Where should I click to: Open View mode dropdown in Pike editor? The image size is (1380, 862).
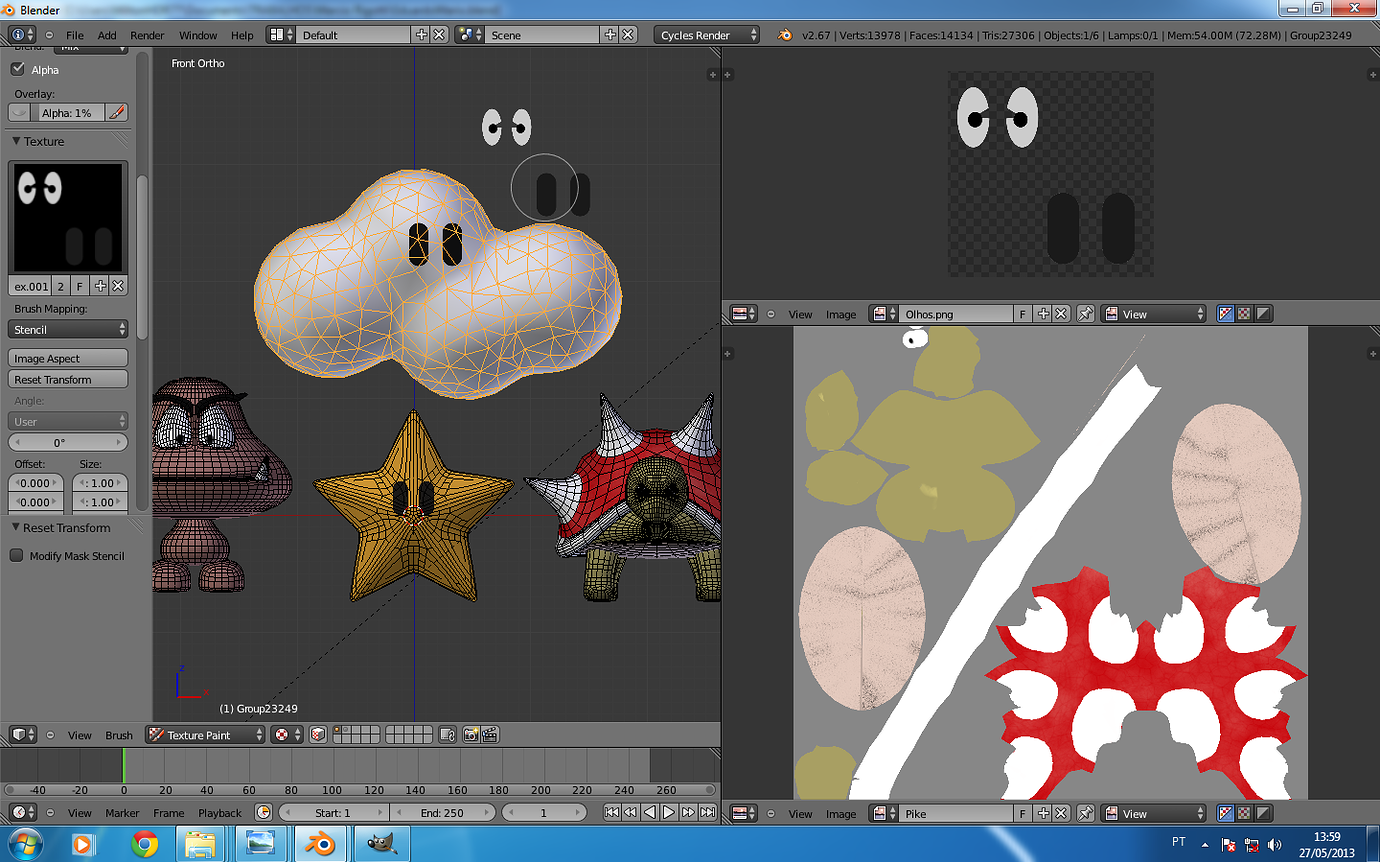(x=1155, y=814)
